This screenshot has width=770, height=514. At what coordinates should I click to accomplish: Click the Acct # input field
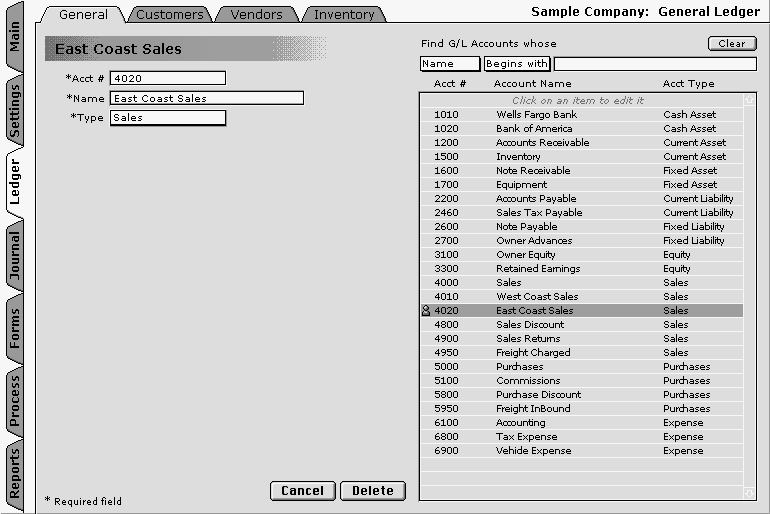pos(168,79)
